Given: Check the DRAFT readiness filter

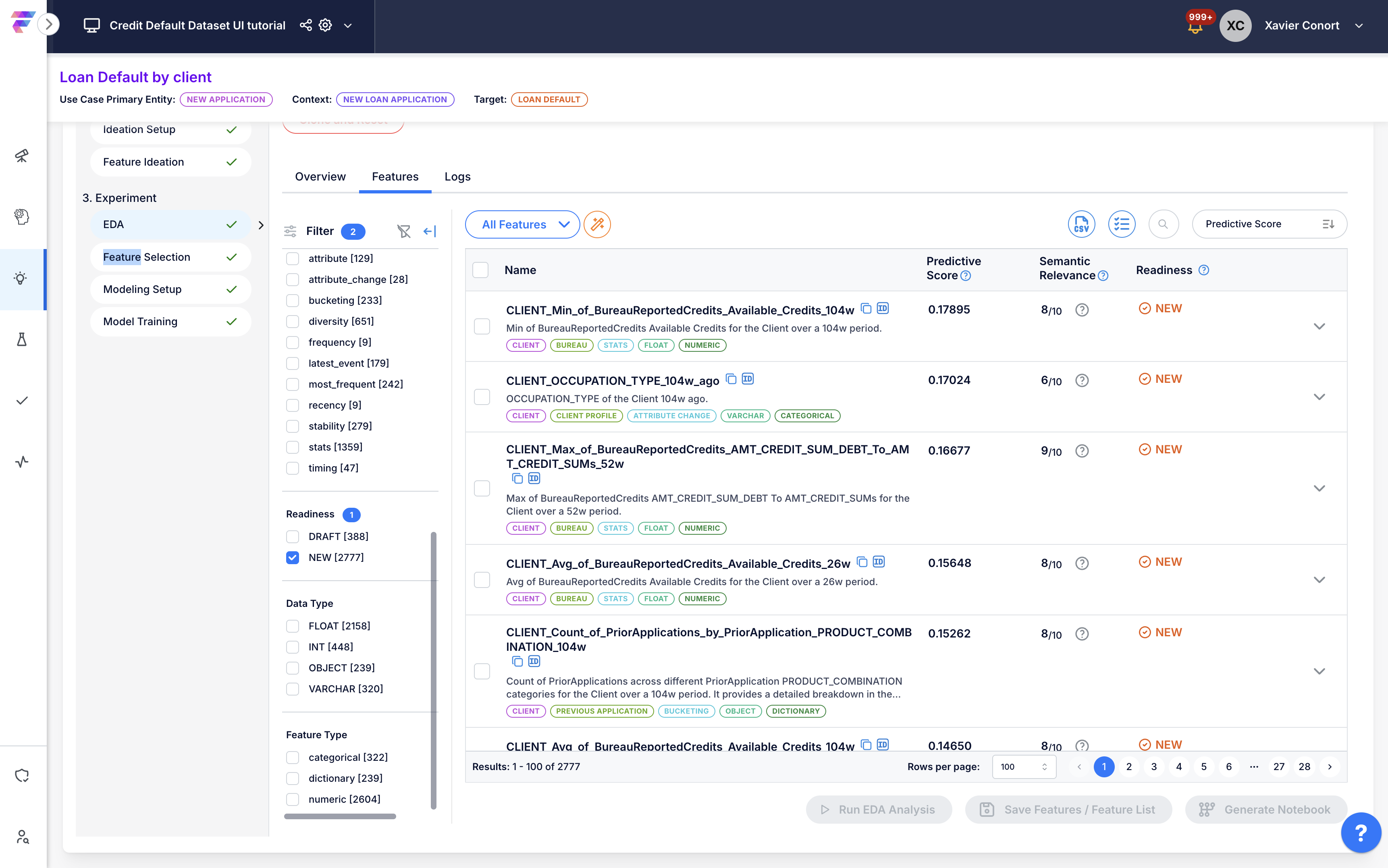Looking at the screenshot, I should click(x=293, y=536).
